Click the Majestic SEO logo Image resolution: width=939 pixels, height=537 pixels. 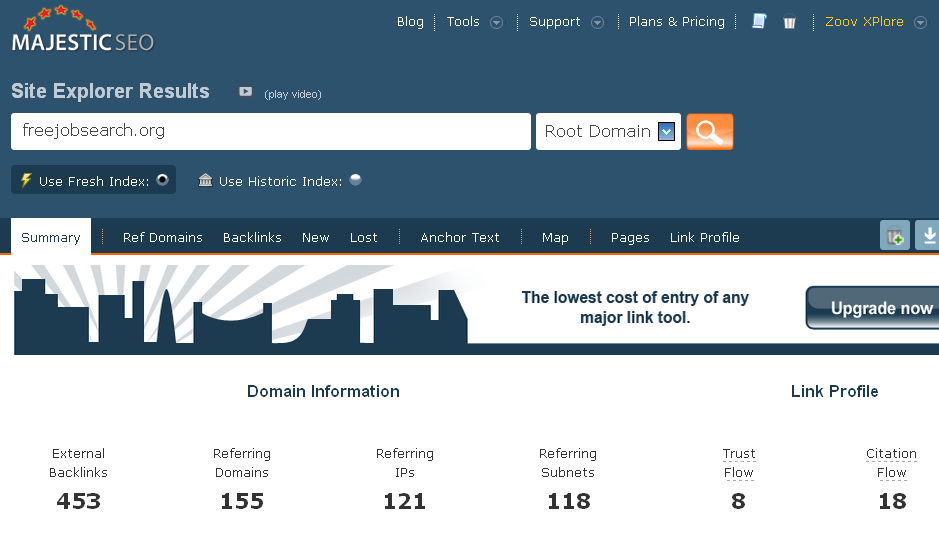(x=82, y=31)
